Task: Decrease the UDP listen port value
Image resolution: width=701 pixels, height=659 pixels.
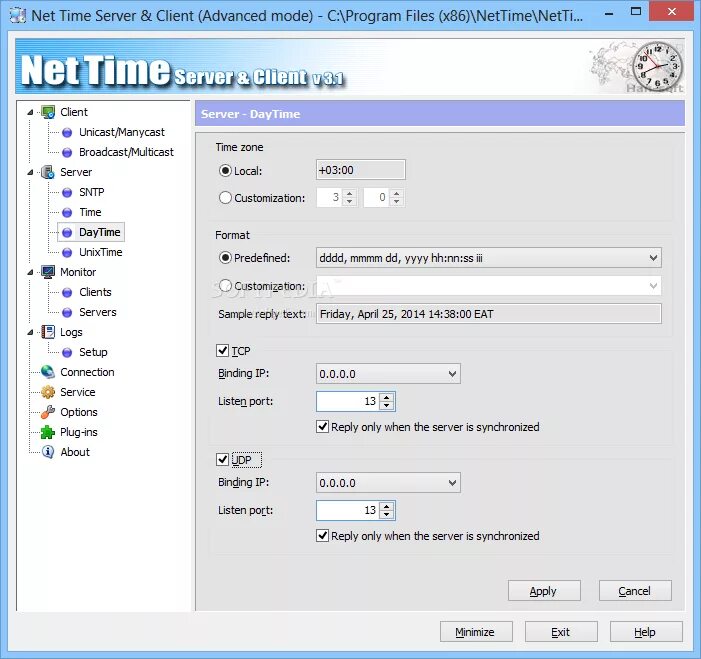Action: [x=386, y=515]
